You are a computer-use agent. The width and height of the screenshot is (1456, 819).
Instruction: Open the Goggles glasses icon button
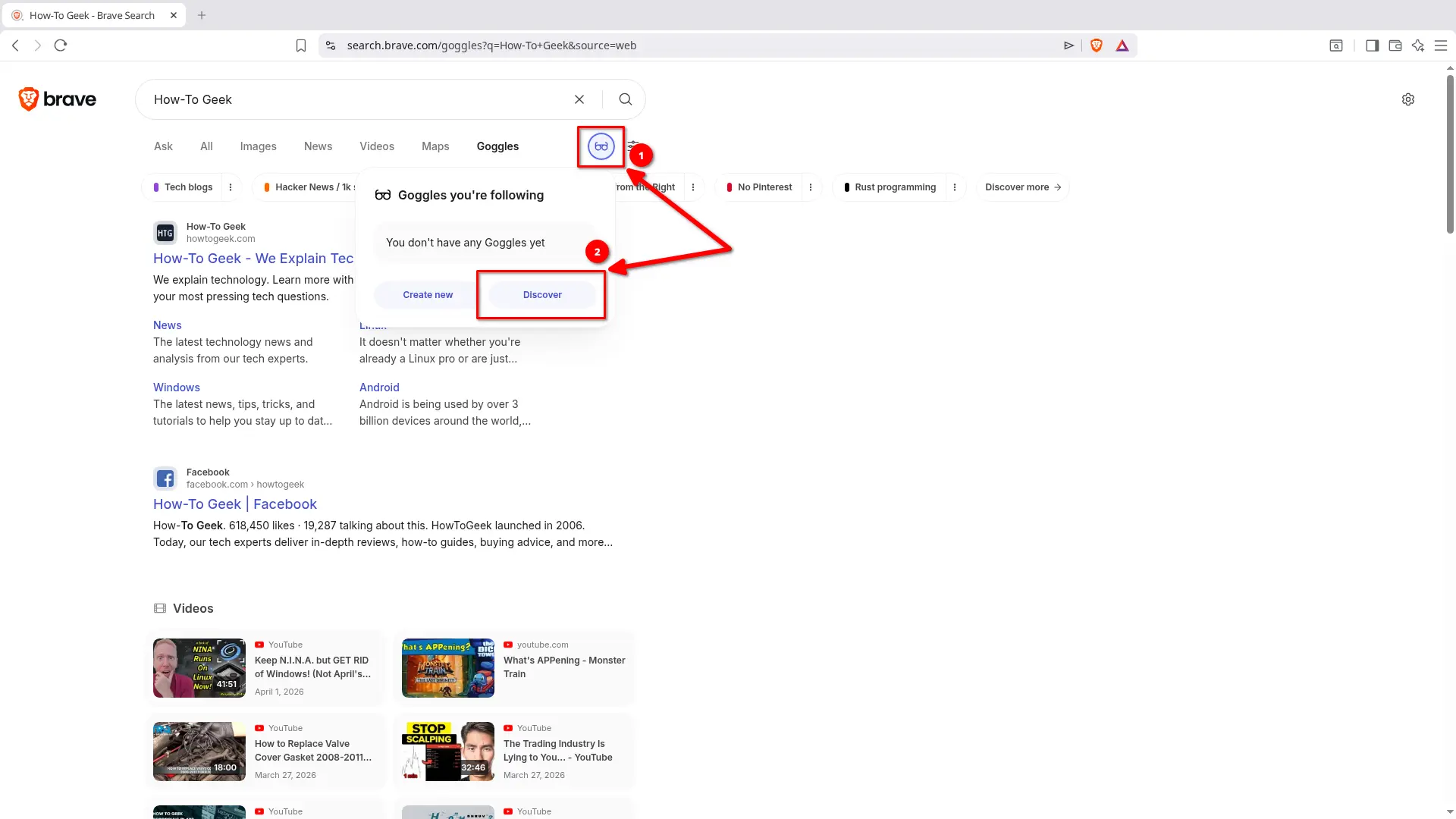click(601, 146)
